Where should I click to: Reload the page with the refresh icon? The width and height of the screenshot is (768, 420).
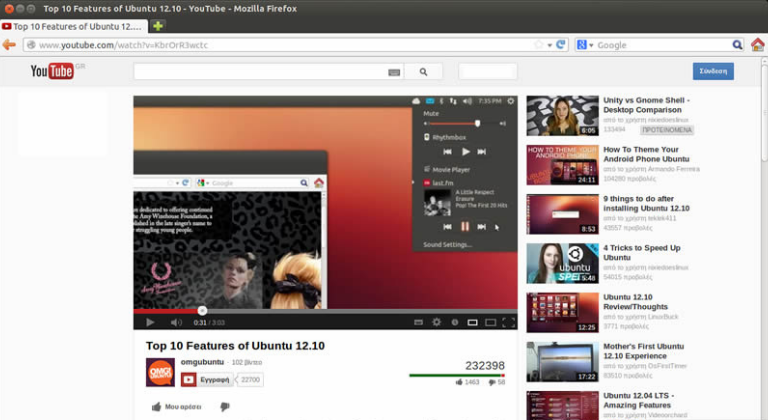point(561,45)
